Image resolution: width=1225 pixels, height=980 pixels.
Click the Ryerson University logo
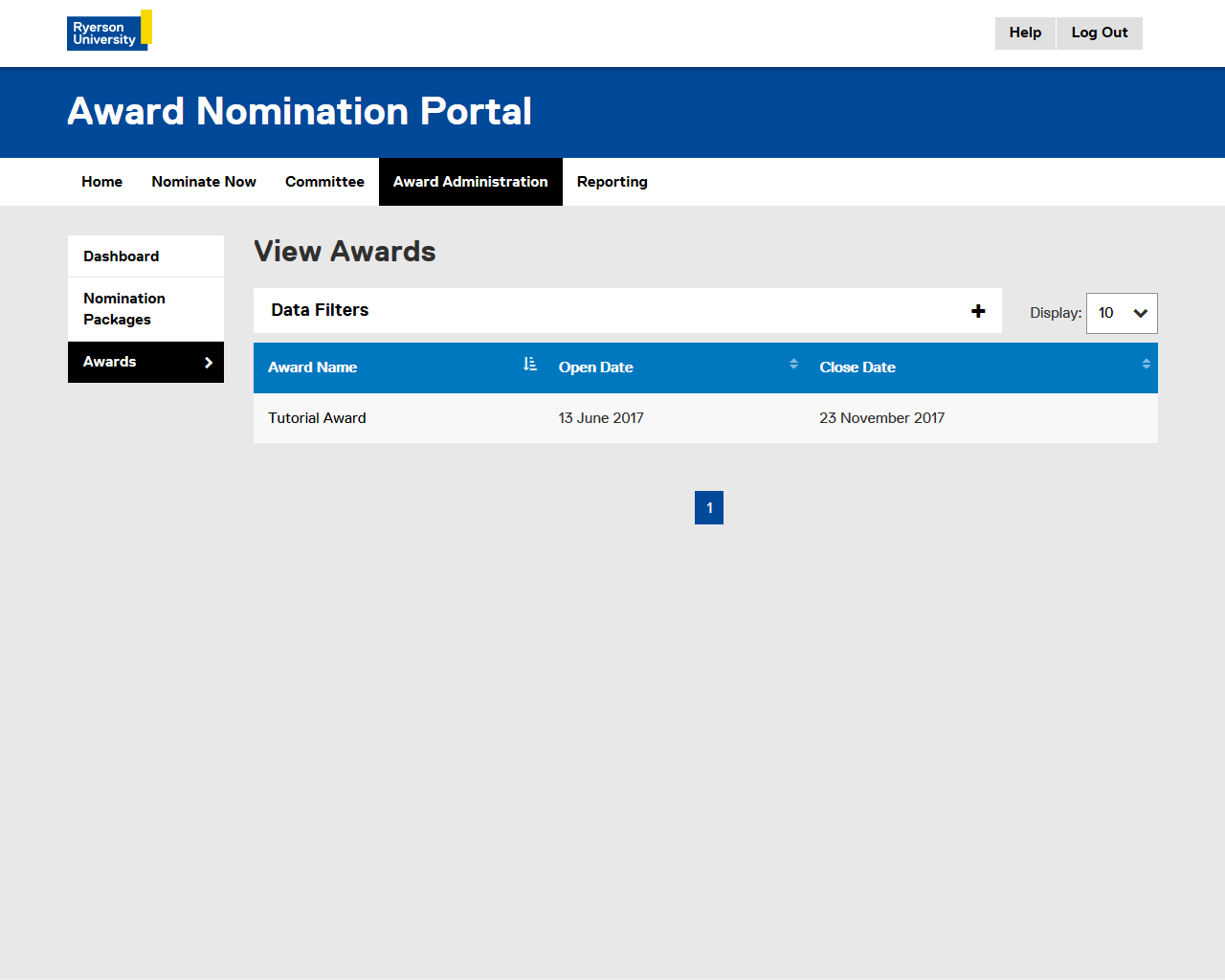coord(109,31)
